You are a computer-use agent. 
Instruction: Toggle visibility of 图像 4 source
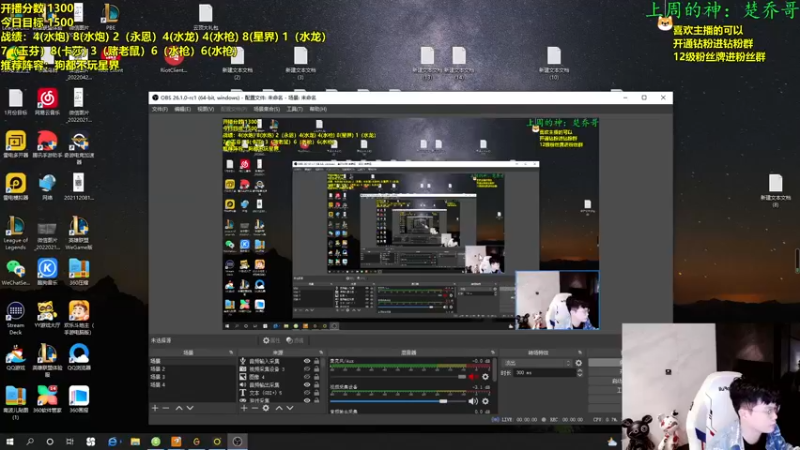pyautogui.click(x=307, y=377)
